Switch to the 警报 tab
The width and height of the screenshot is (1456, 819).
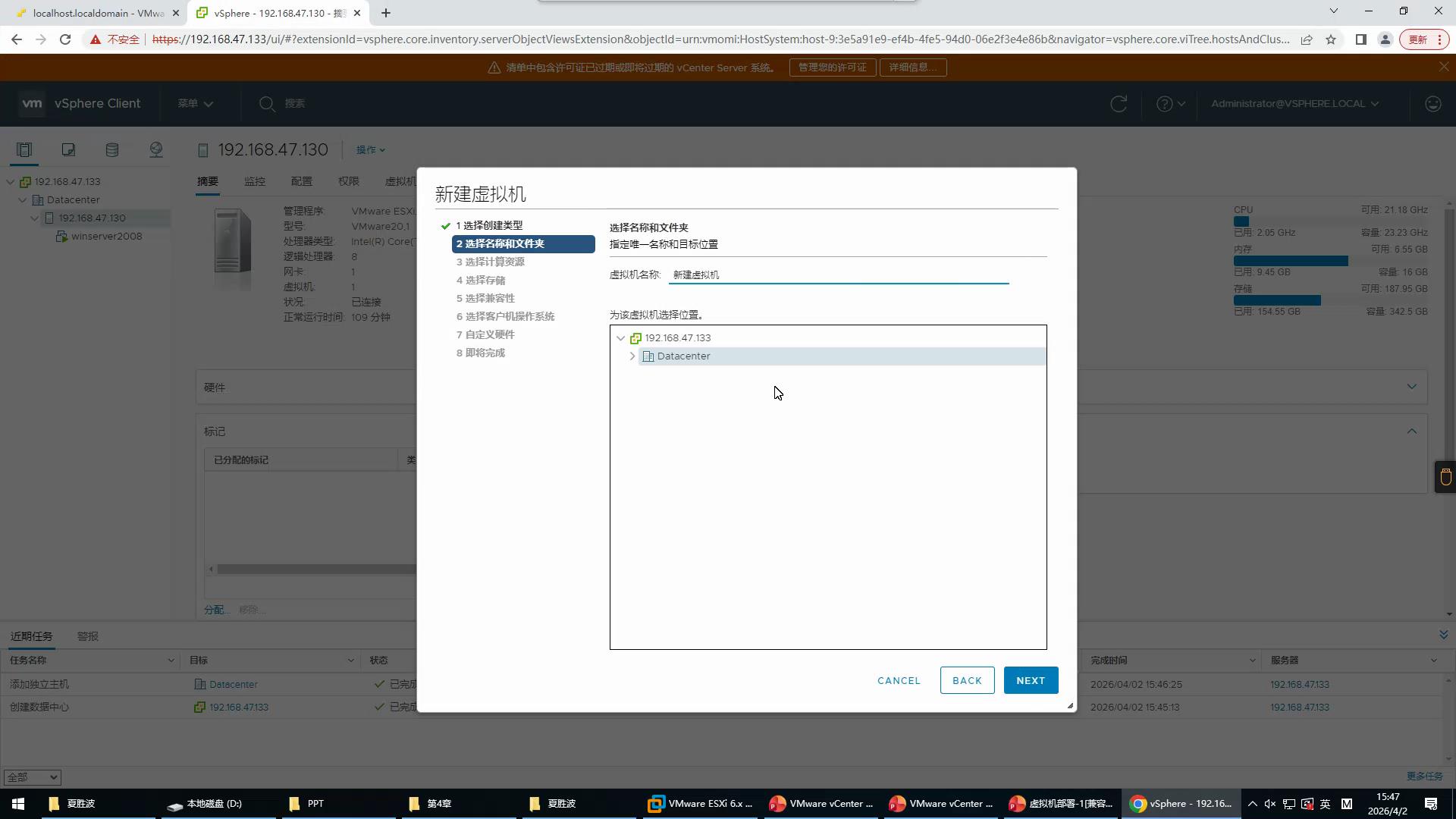click(x=88, y=636)
